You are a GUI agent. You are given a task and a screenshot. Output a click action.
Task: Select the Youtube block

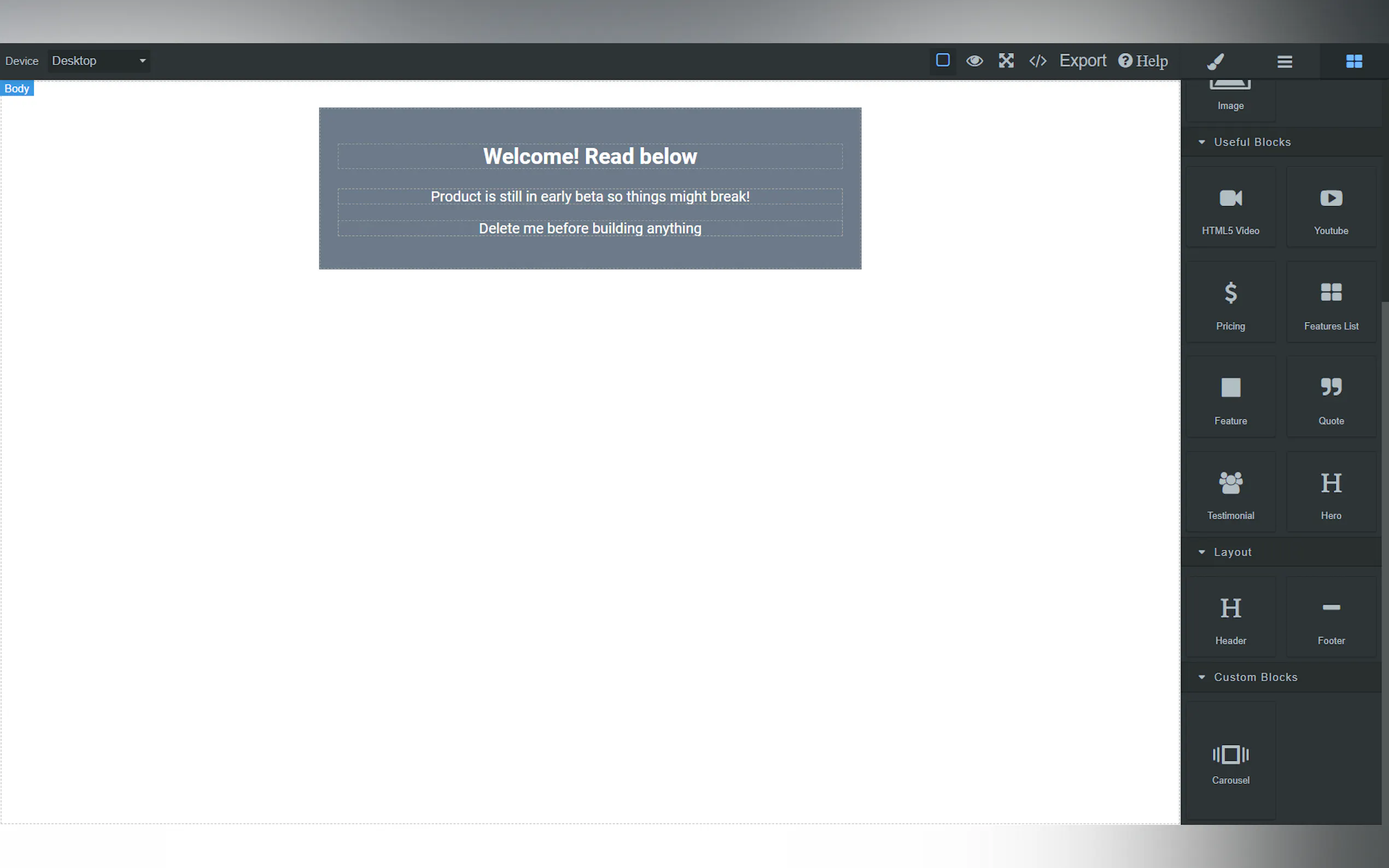(x=1330, y=207)
